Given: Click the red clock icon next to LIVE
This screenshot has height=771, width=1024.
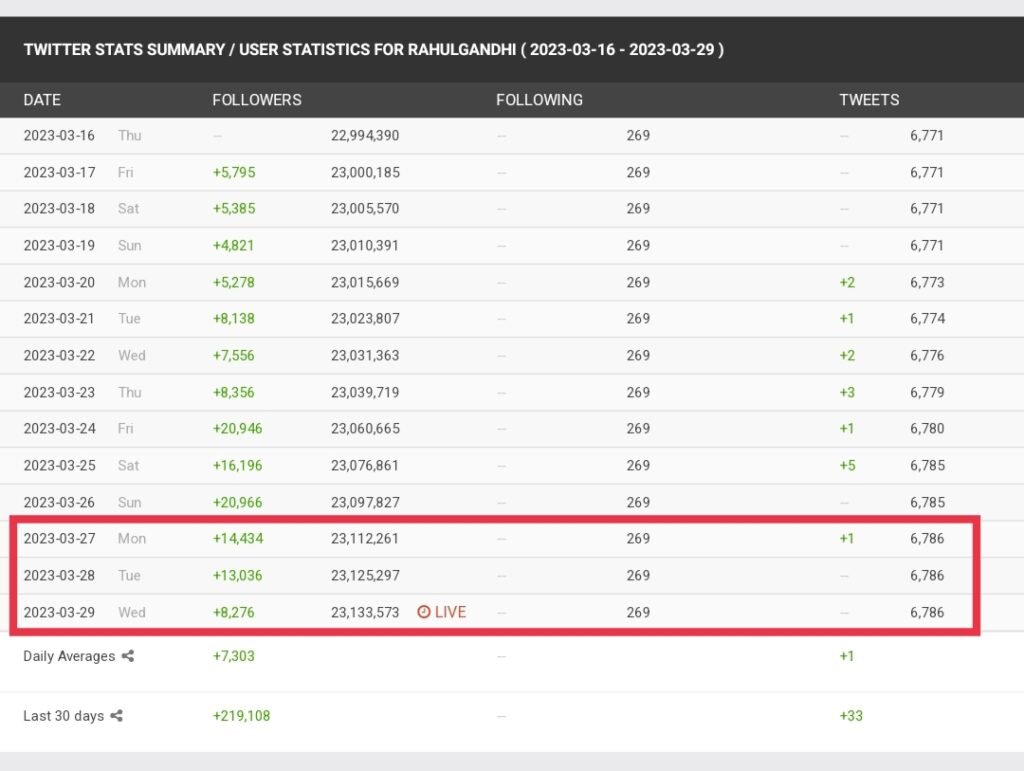Looking at the screenshot, I should click(424, 612).
